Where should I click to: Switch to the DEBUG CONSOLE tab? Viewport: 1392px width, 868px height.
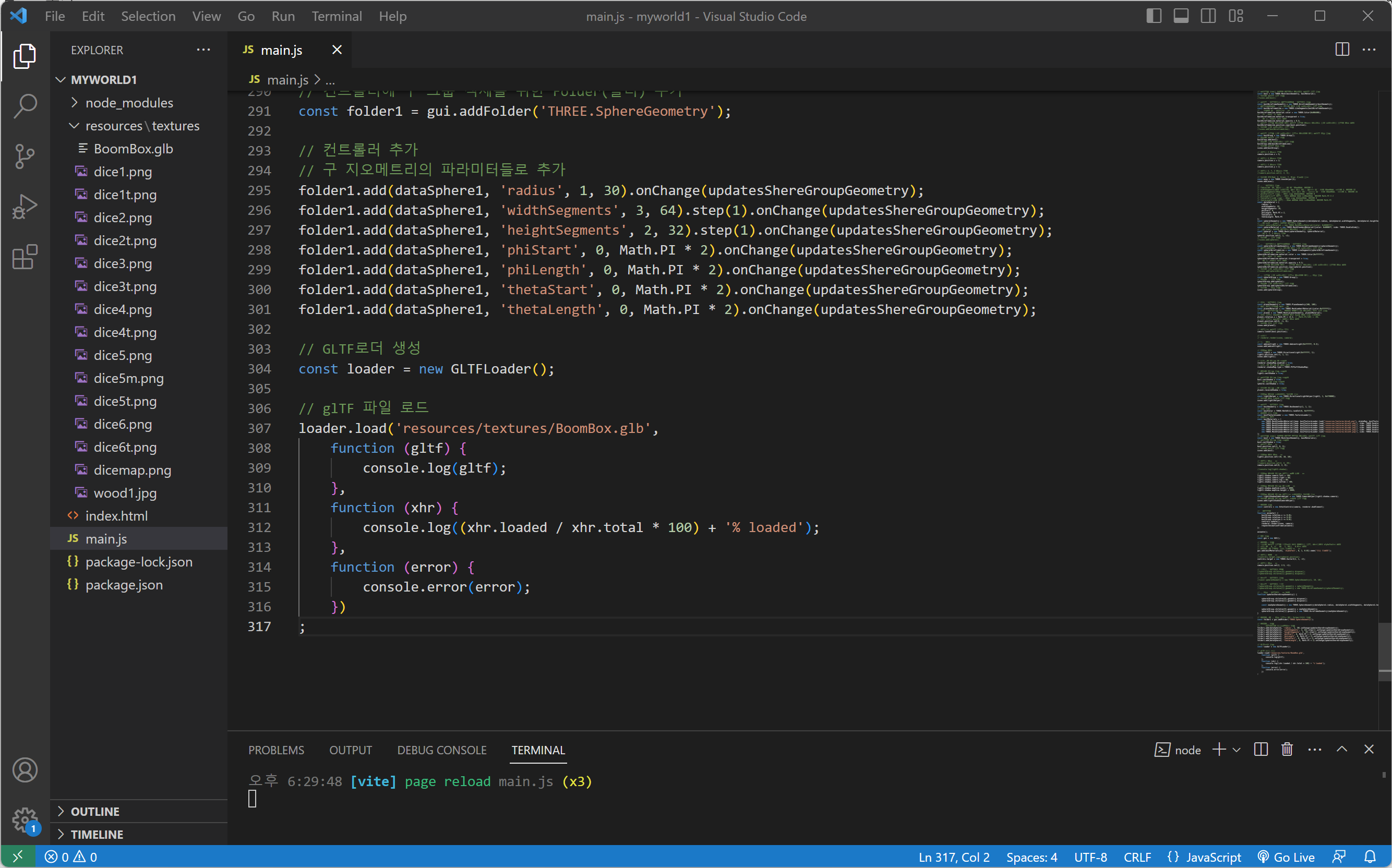click(441, 750)
